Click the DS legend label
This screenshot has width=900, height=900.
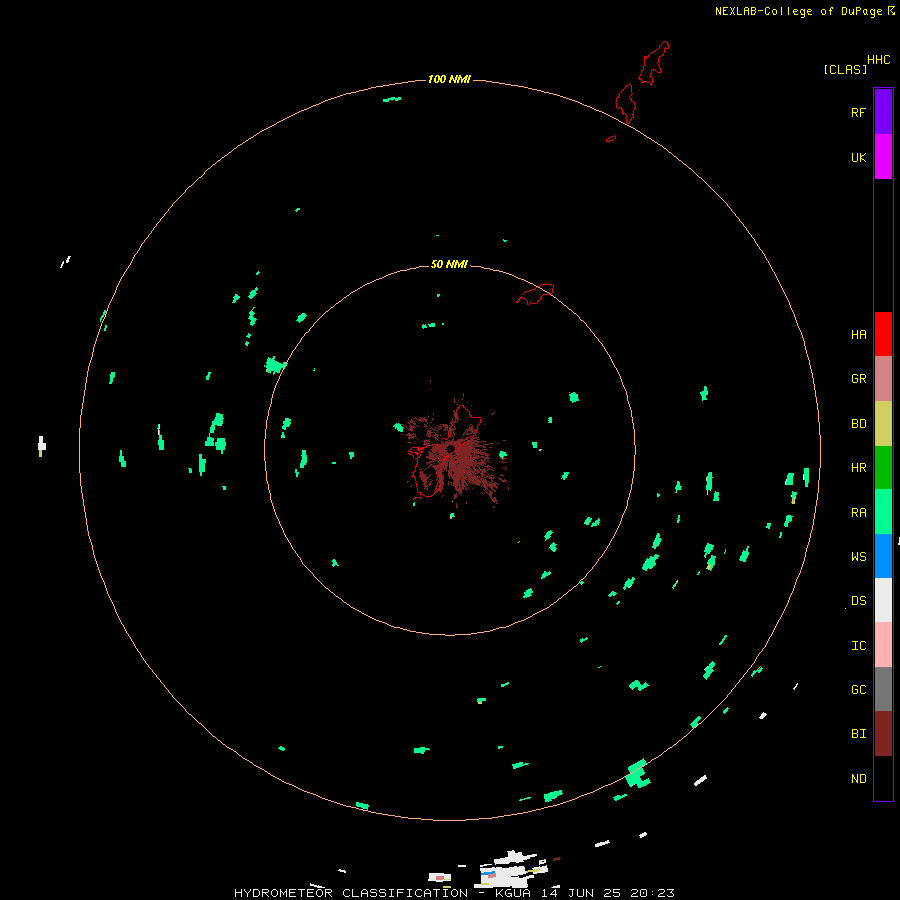[858, 601]
